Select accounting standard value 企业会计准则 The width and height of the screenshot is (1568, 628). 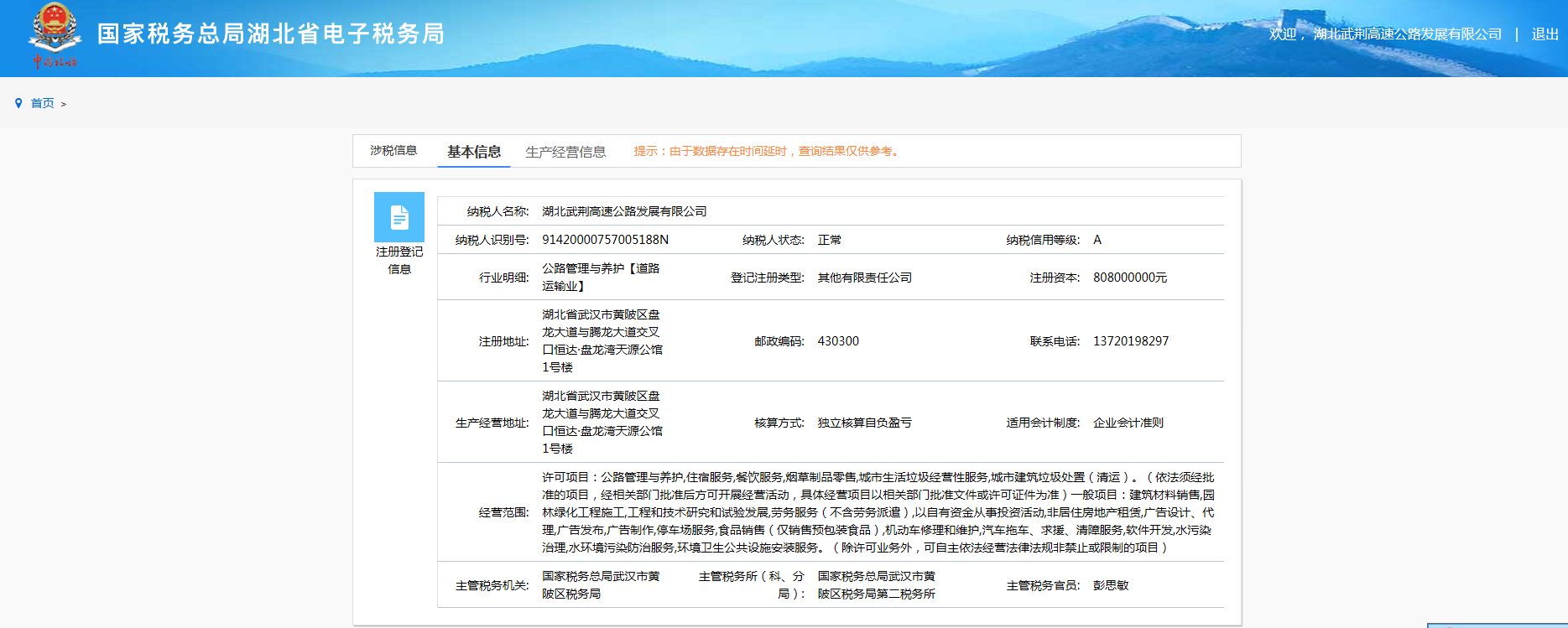click(x=1128, y=423)
